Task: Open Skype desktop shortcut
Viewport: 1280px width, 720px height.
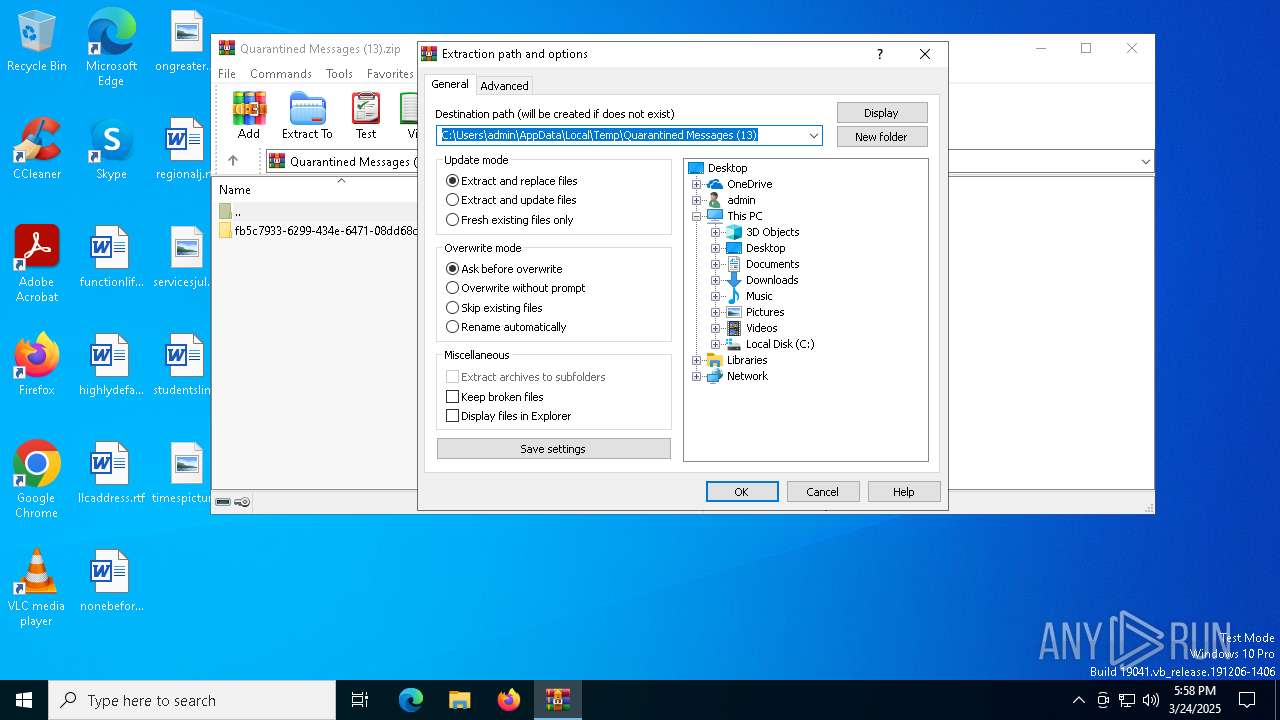Action: (111, 149)
